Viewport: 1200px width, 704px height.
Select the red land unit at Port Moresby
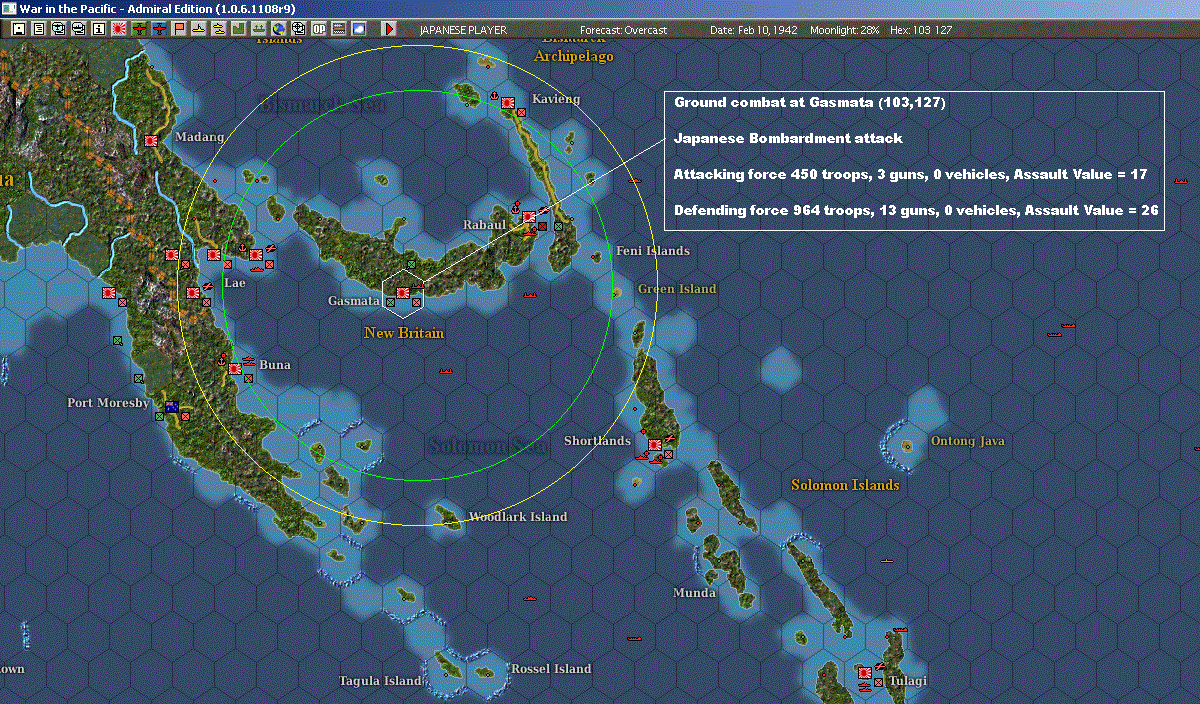pyautogui.click(x=185, y=416)
